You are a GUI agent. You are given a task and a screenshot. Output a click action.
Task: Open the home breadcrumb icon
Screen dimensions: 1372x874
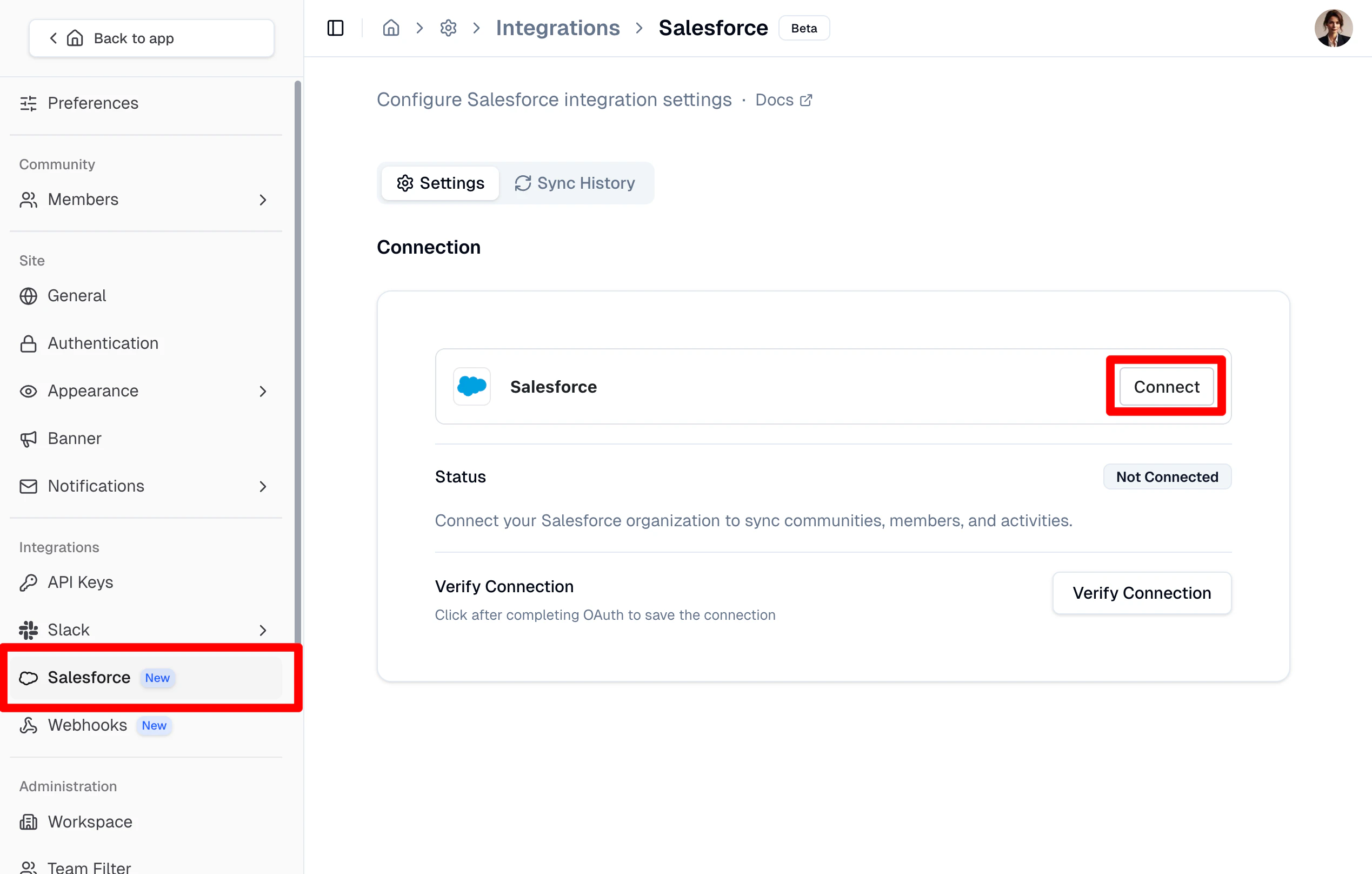click(x=391, y=28)
